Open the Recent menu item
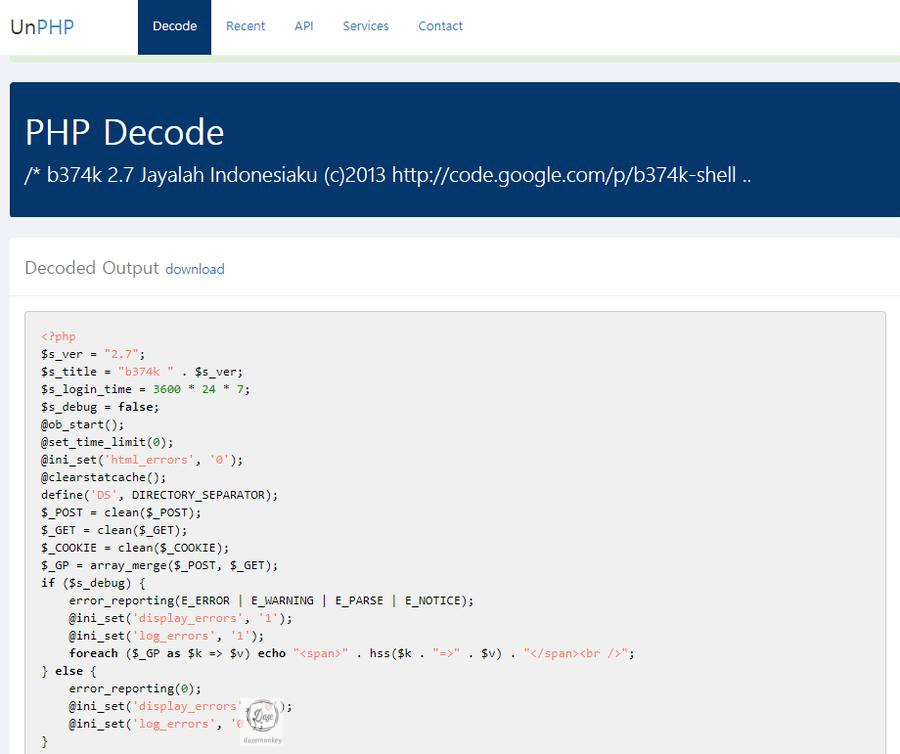 [246, 26]
